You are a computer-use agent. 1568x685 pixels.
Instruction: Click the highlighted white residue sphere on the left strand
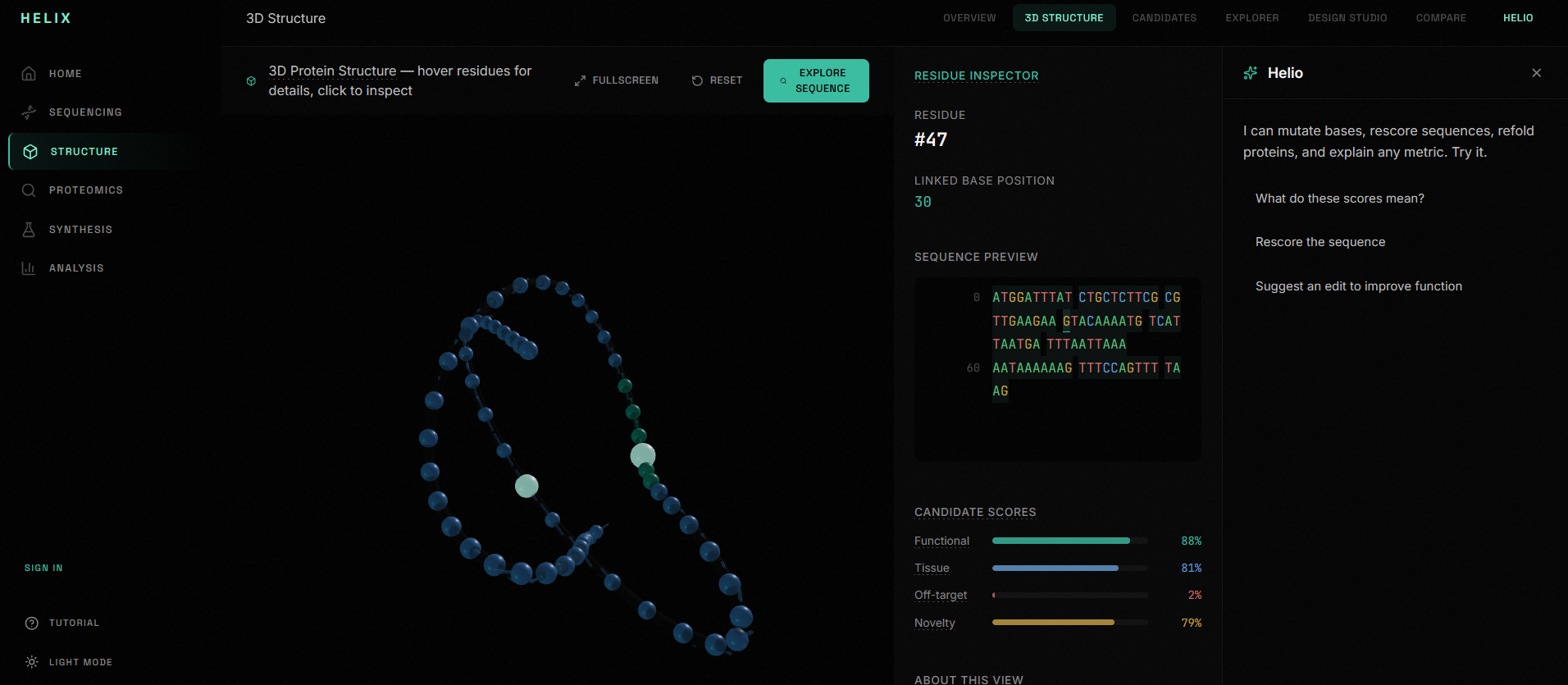(526, 486)
